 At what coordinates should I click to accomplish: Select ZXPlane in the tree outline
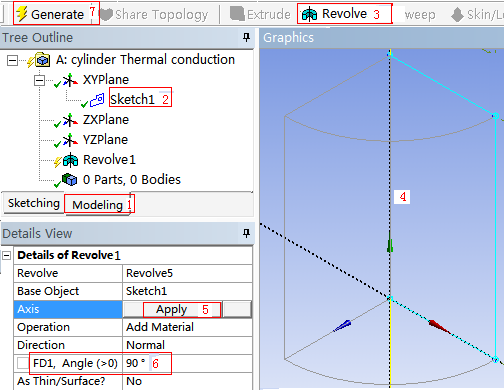pos(106,120)
